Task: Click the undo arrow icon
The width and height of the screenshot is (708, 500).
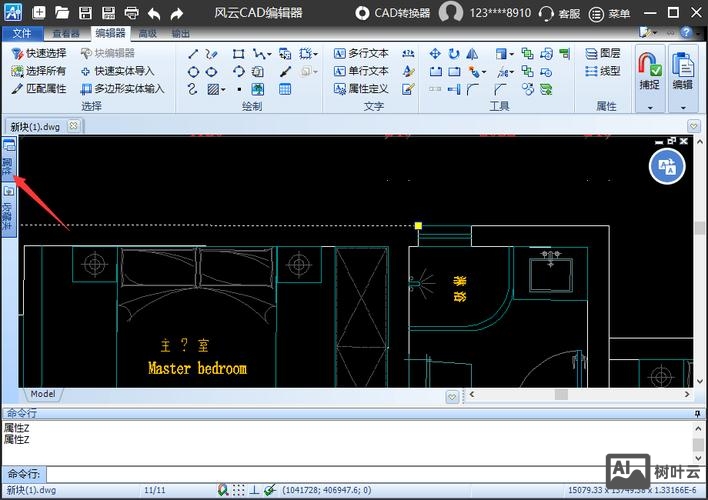Action: (154, 13)
